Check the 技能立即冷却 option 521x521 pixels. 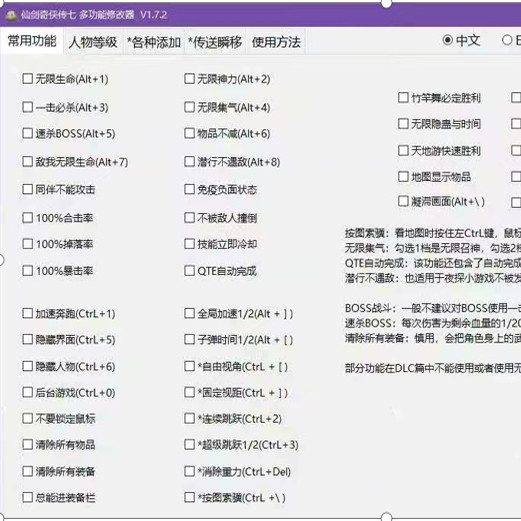click(189, 244)
